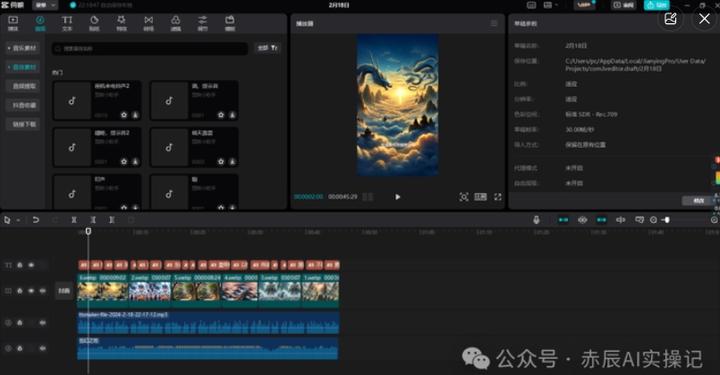
Task: Adjust the timeline zoom slider handle
Action: point(667,220)
